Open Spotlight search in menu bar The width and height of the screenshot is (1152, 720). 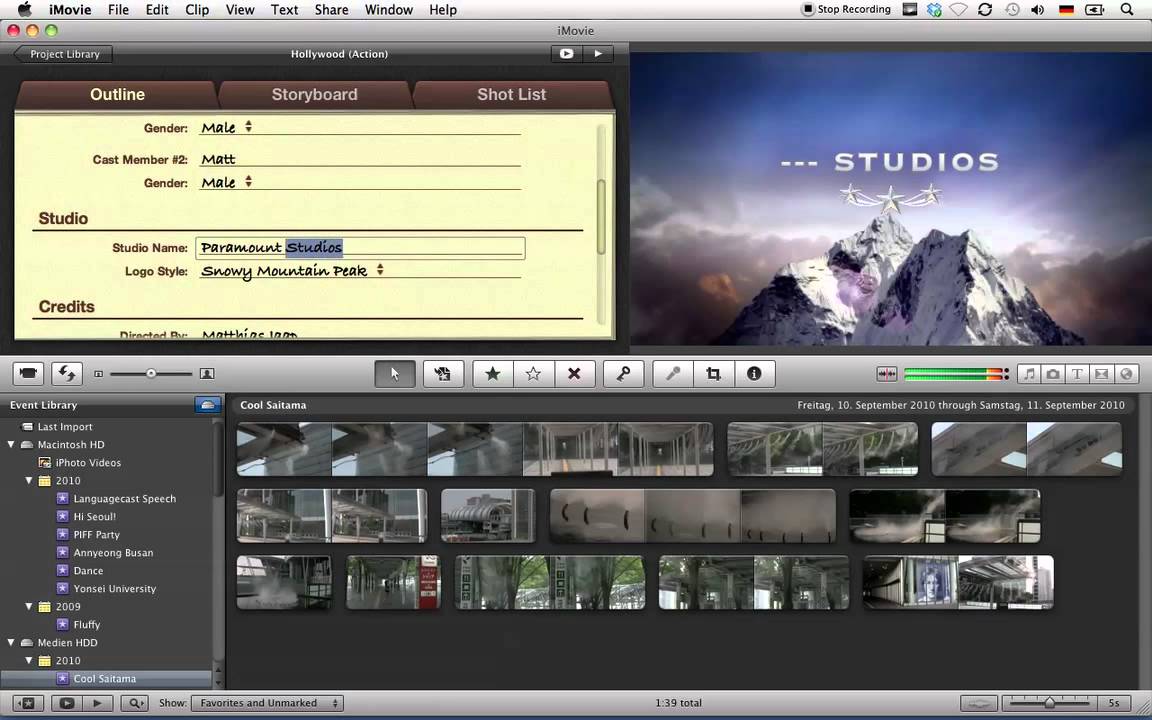(1126, 10)
